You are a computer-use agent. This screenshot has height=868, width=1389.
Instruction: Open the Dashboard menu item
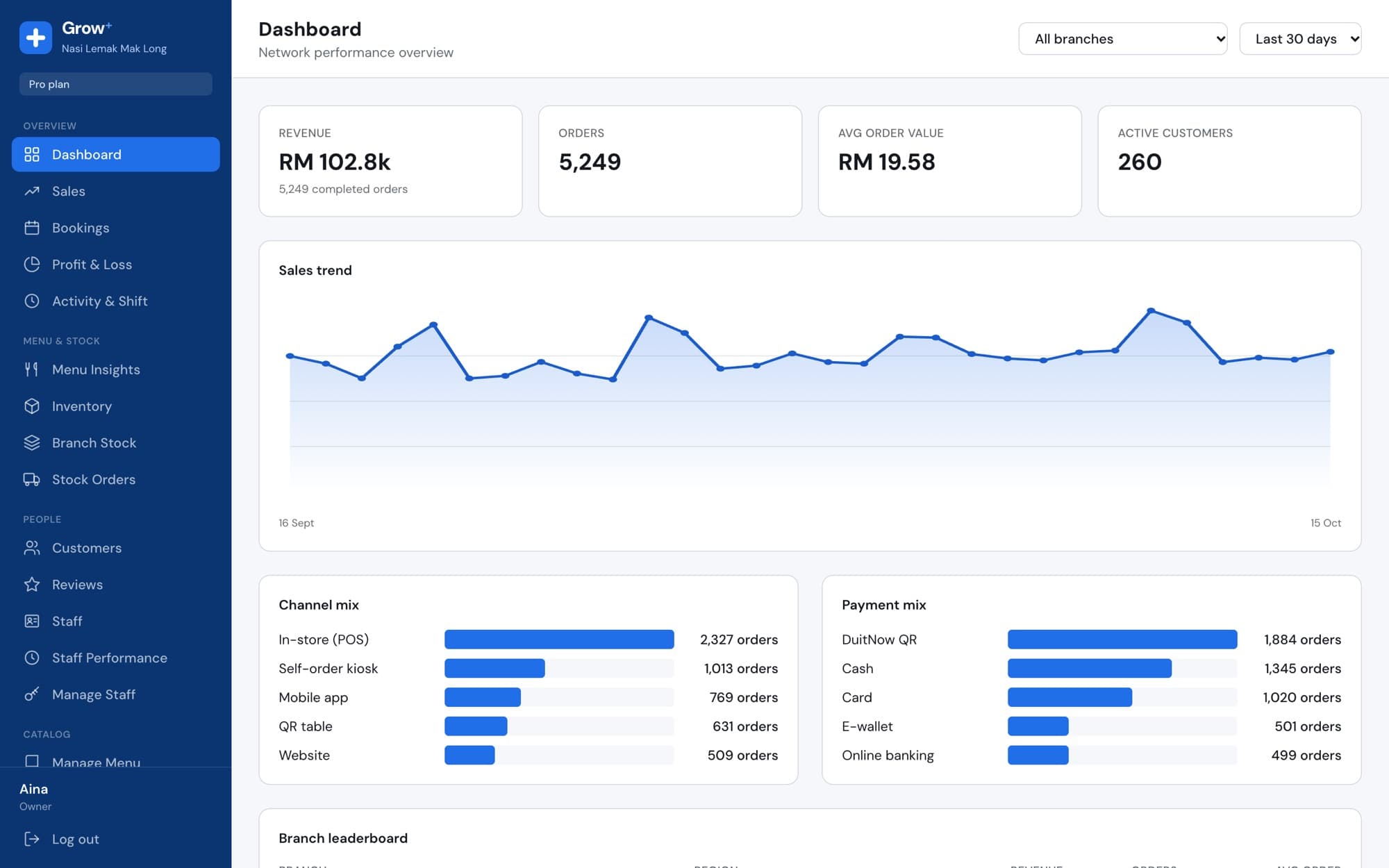pyautogui.click(x=116, y=154)
